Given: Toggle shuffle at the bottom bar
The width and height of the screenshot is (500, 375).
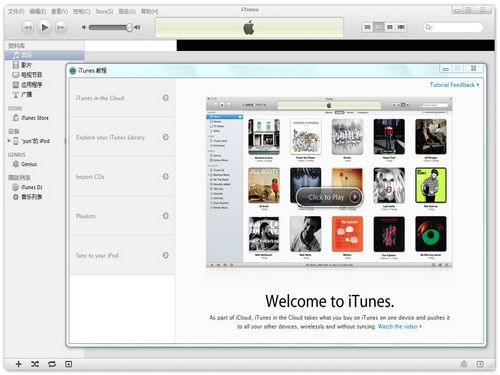Looking at the screenshot, I should [35, 364].
